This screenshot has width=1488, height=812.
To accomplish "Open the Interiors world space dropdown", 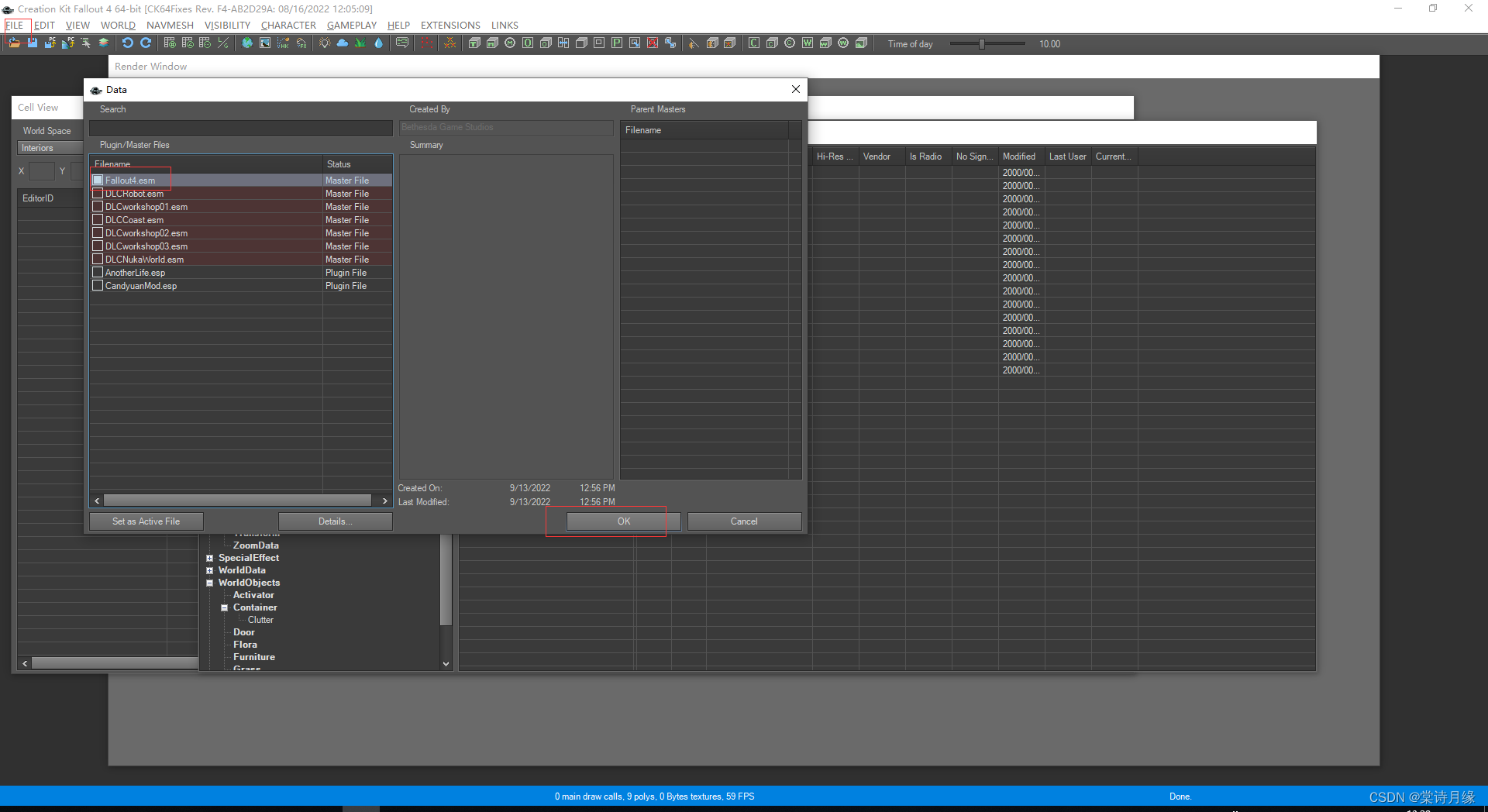I will click(50, 148).
